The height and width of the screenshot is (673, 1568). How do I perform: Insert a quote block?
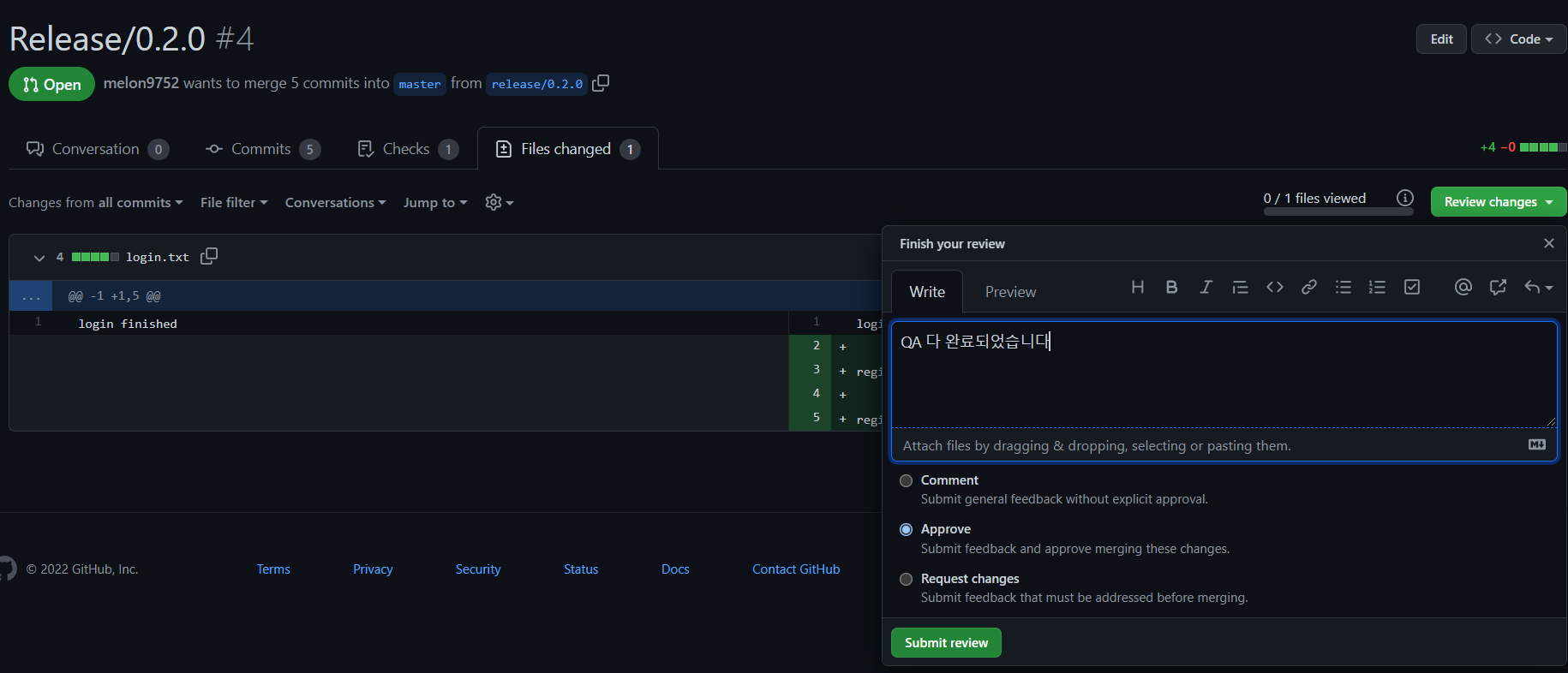[x=1240, y=287]
